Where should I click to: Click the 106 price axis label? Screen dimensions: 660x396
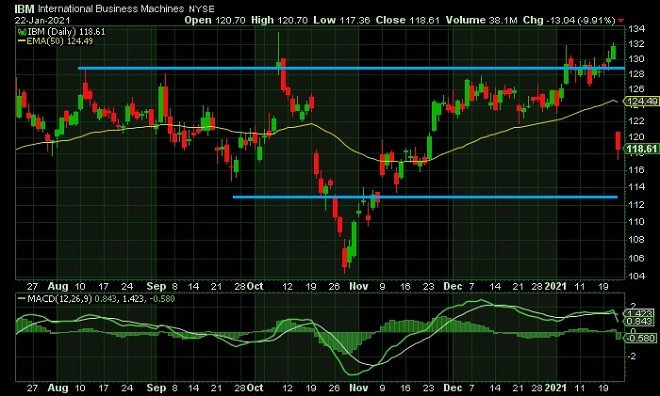coord(636,258)
